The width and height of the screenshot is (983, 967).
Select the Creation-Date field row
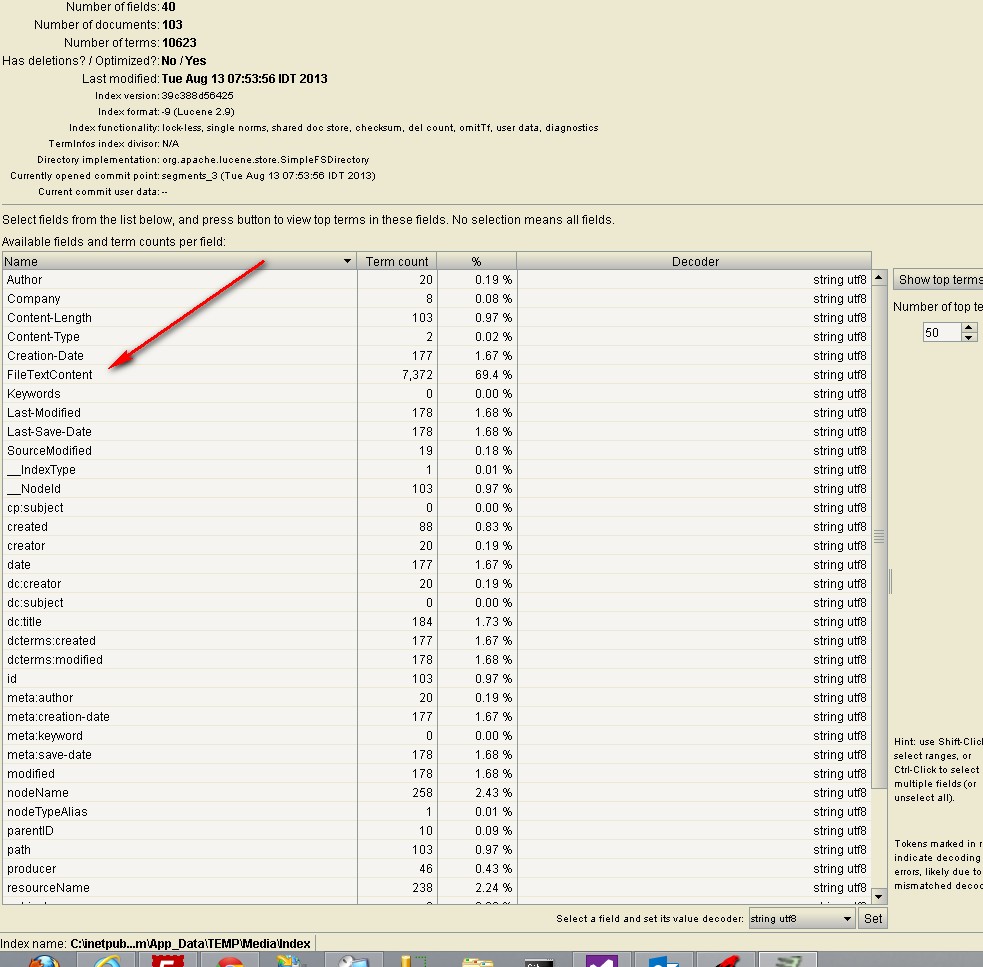tap(436, 356)
